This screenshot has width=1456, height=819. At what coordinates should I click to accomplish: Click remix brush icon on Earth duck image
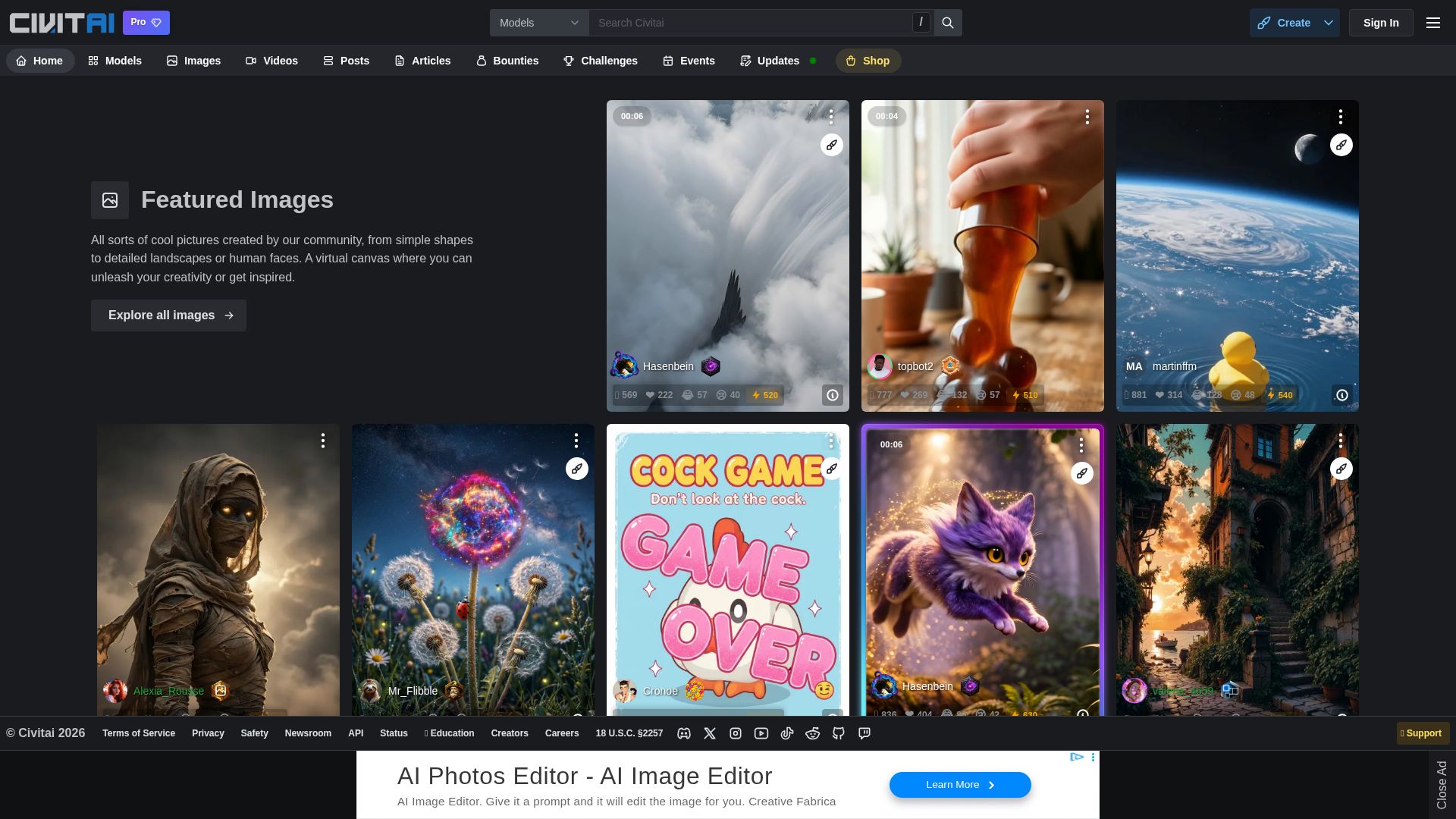[x=1341, y=145]
